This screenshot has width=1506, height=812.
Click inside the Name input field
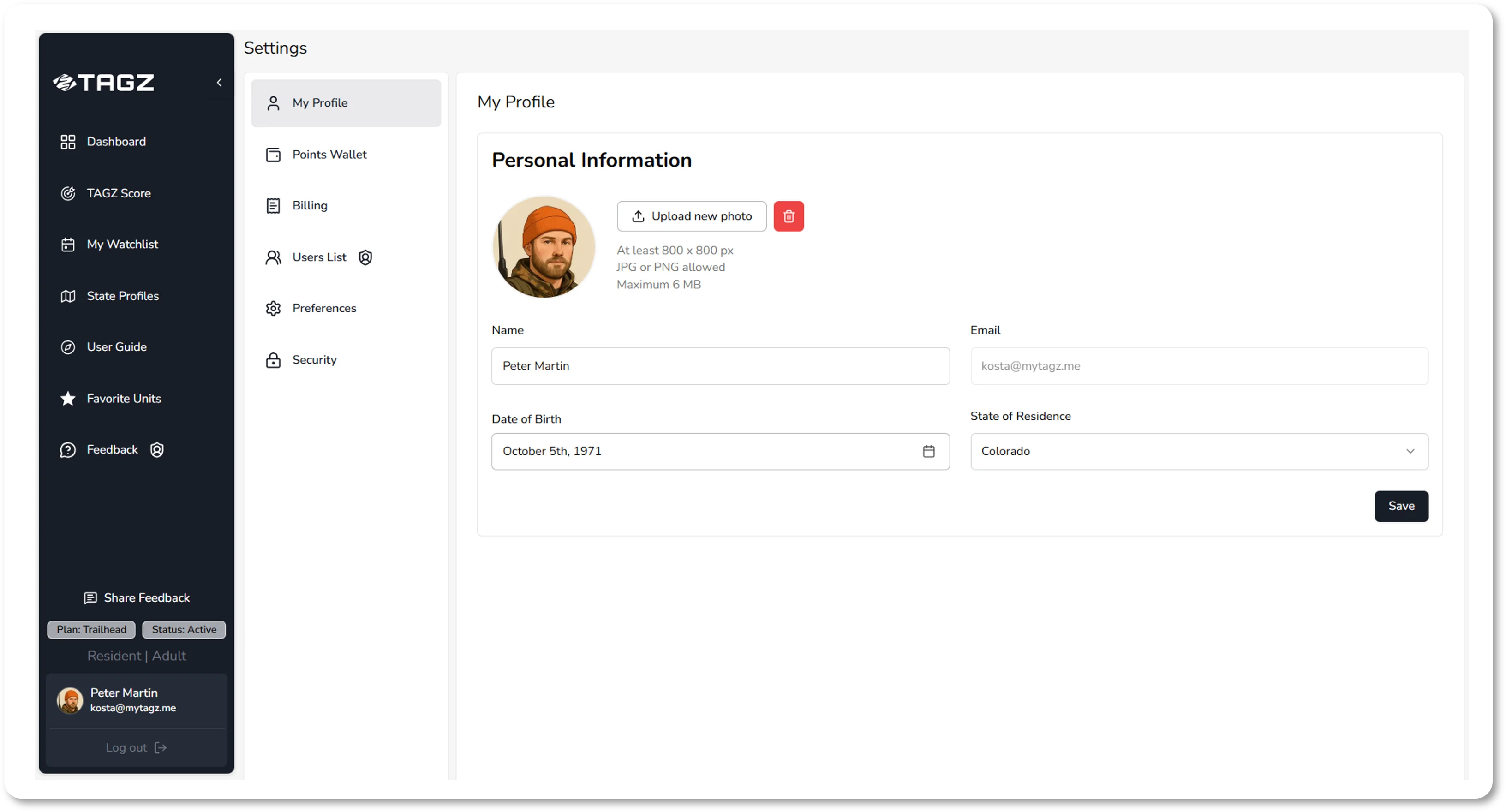coord(720,366)
